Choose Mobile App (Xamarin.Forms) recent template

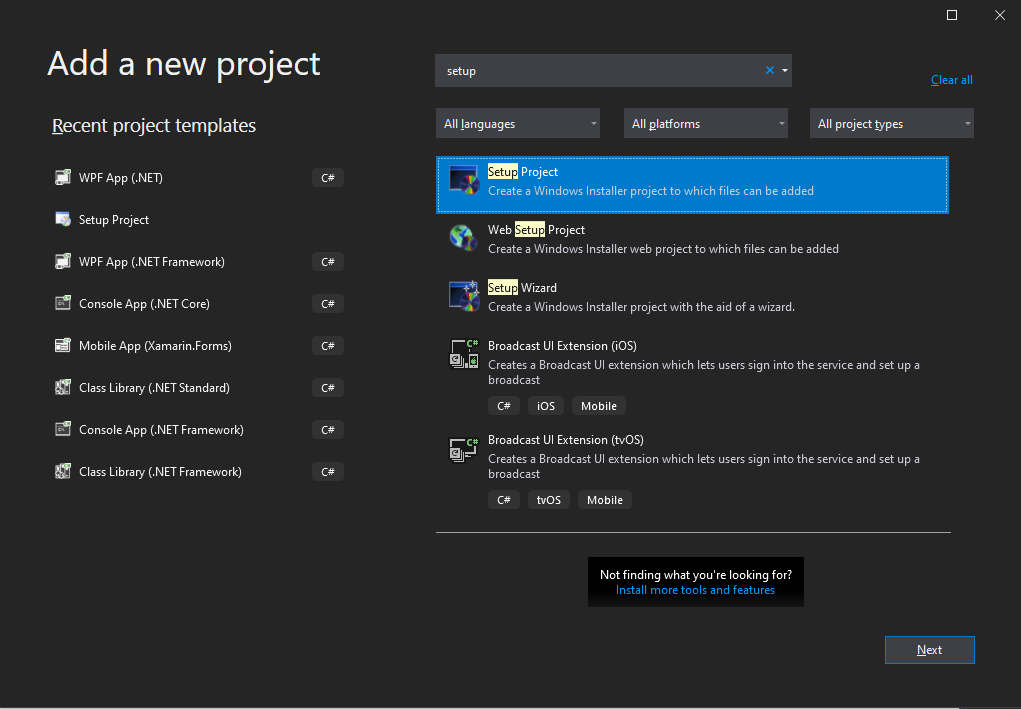[199, 346]
